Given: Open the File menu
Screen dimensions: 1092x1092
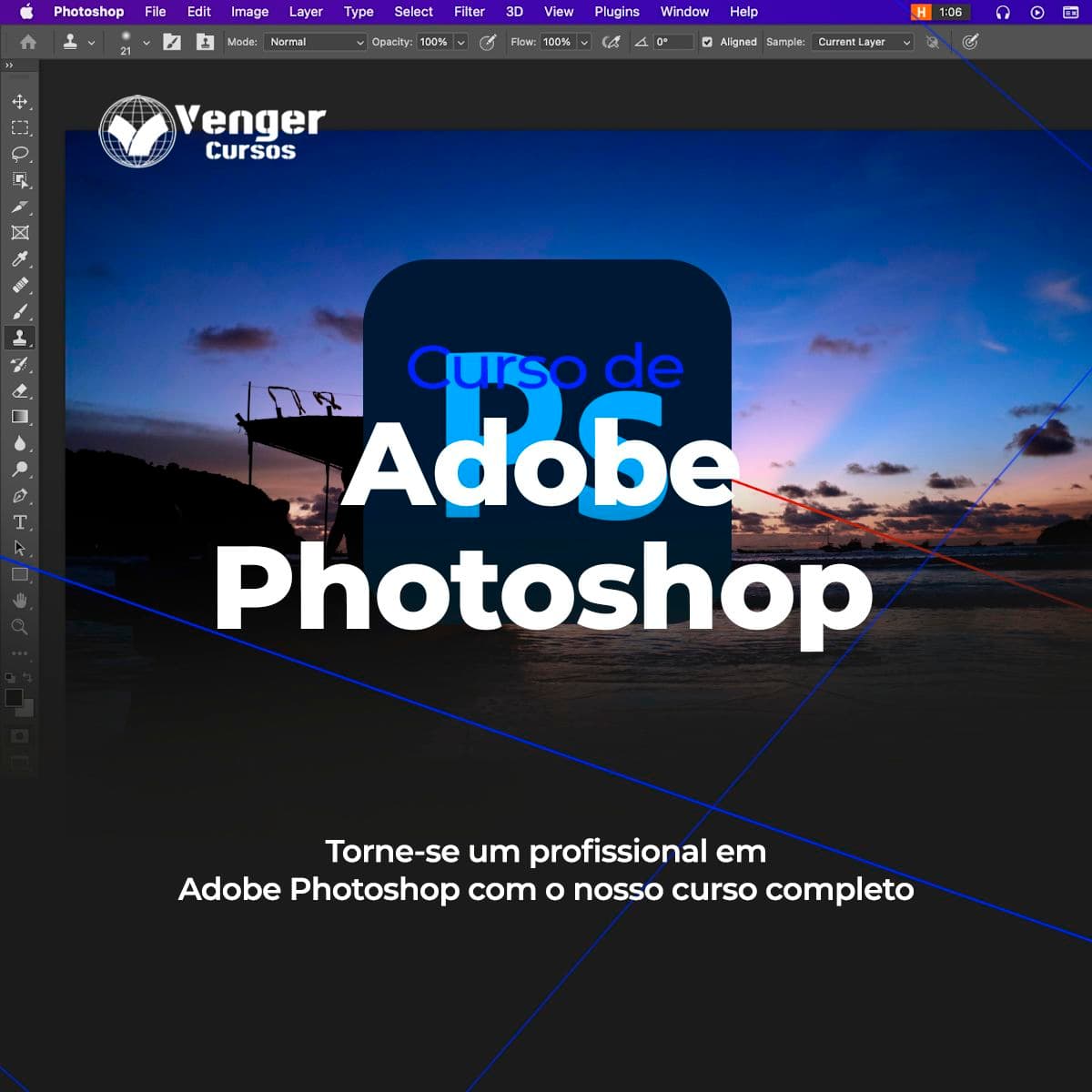Looking at the screenshot, I should click(x=156, y=12).
